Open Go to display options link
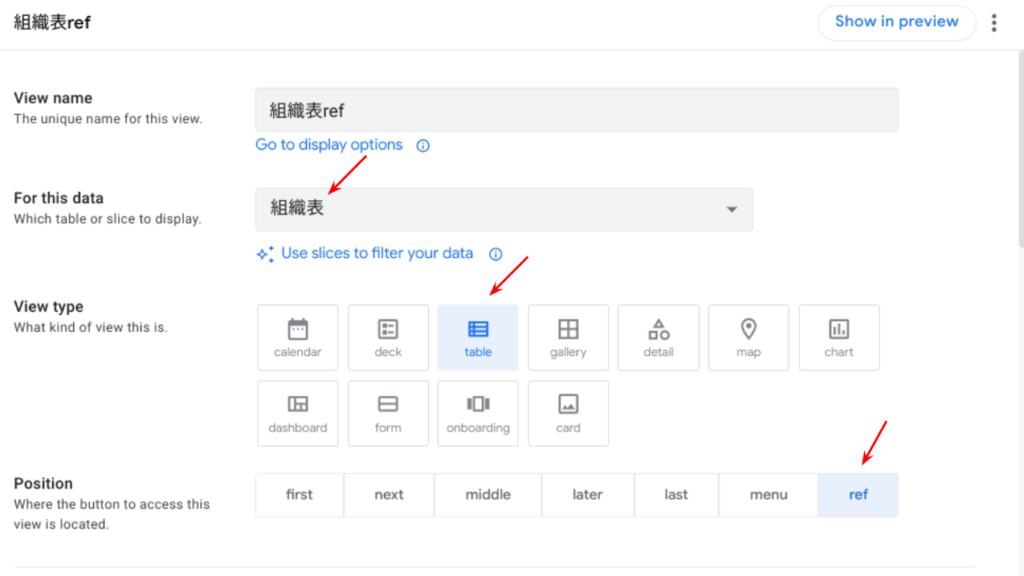Viewport: 1024px width, 576px height. (x=329, y=145)
